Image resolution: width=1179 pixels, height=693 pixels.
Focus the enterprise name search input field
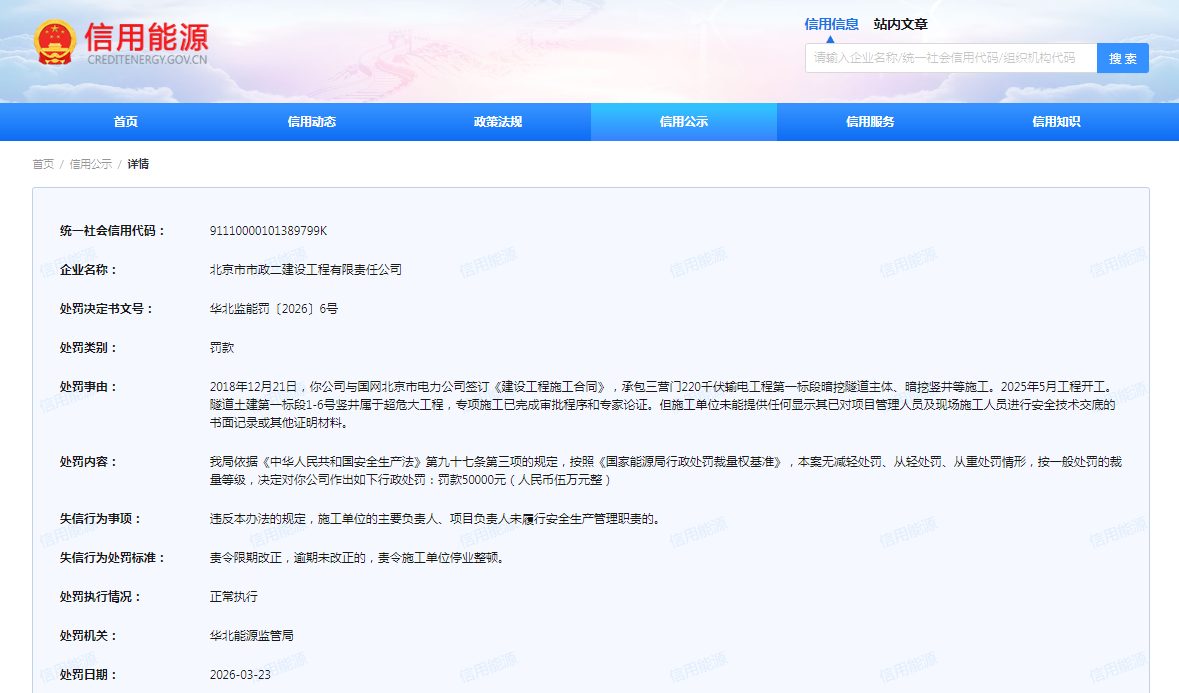coord(950,58)
